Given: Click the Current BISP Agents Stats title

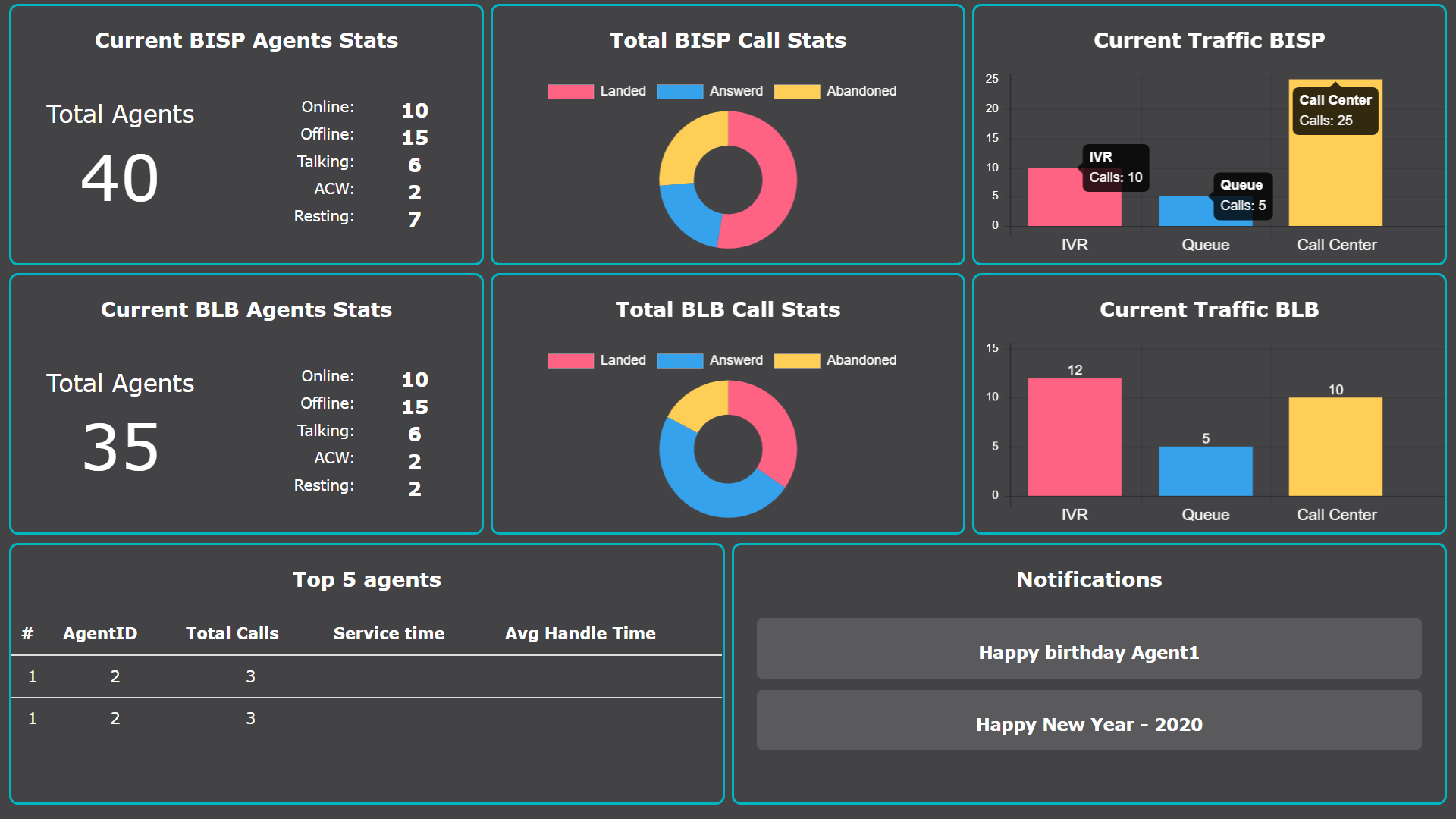Looking at the screenshot, I should [246, 41].
